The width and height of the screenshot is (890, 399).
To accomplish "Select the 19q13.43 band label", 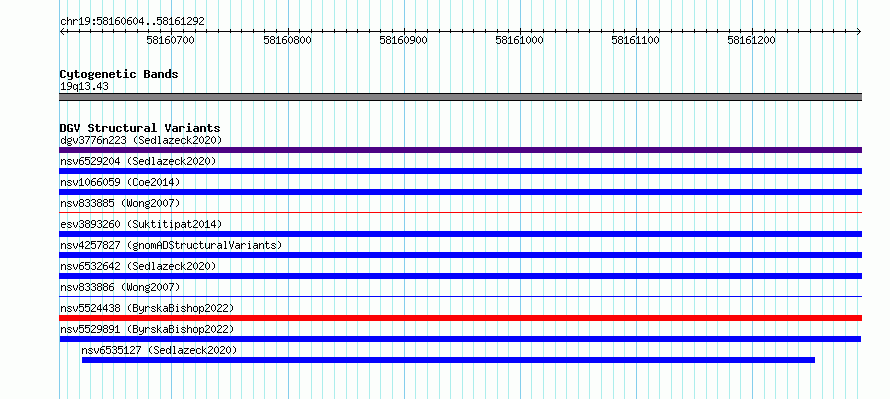I will point(84,87).
